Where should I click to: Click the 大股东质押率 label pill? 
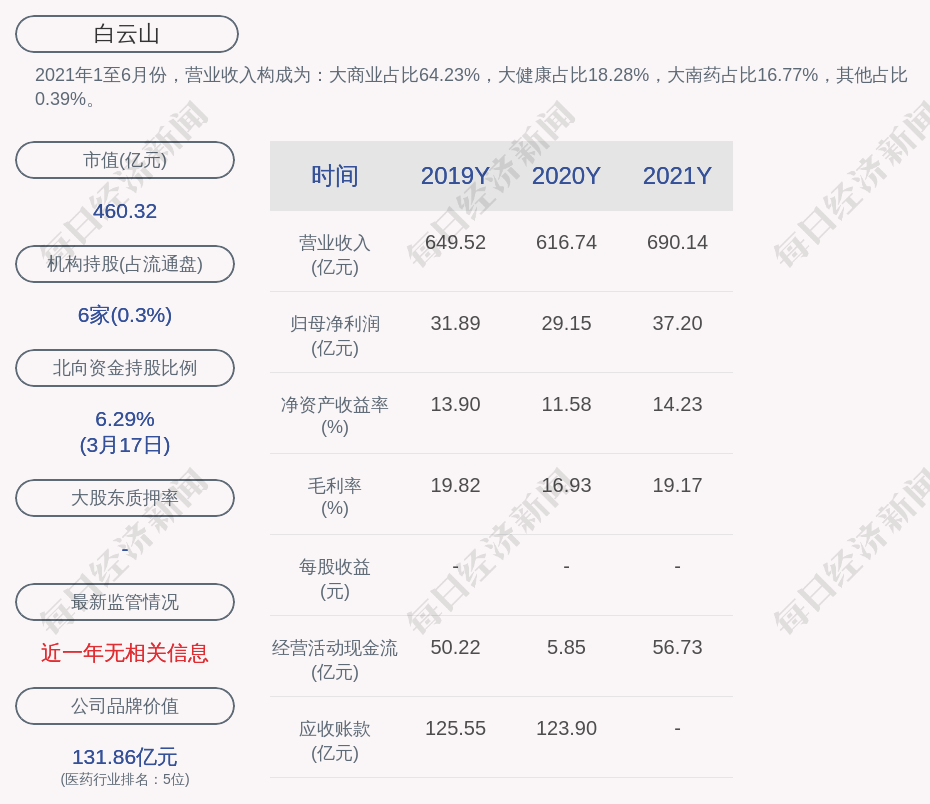tap(125, 498)
